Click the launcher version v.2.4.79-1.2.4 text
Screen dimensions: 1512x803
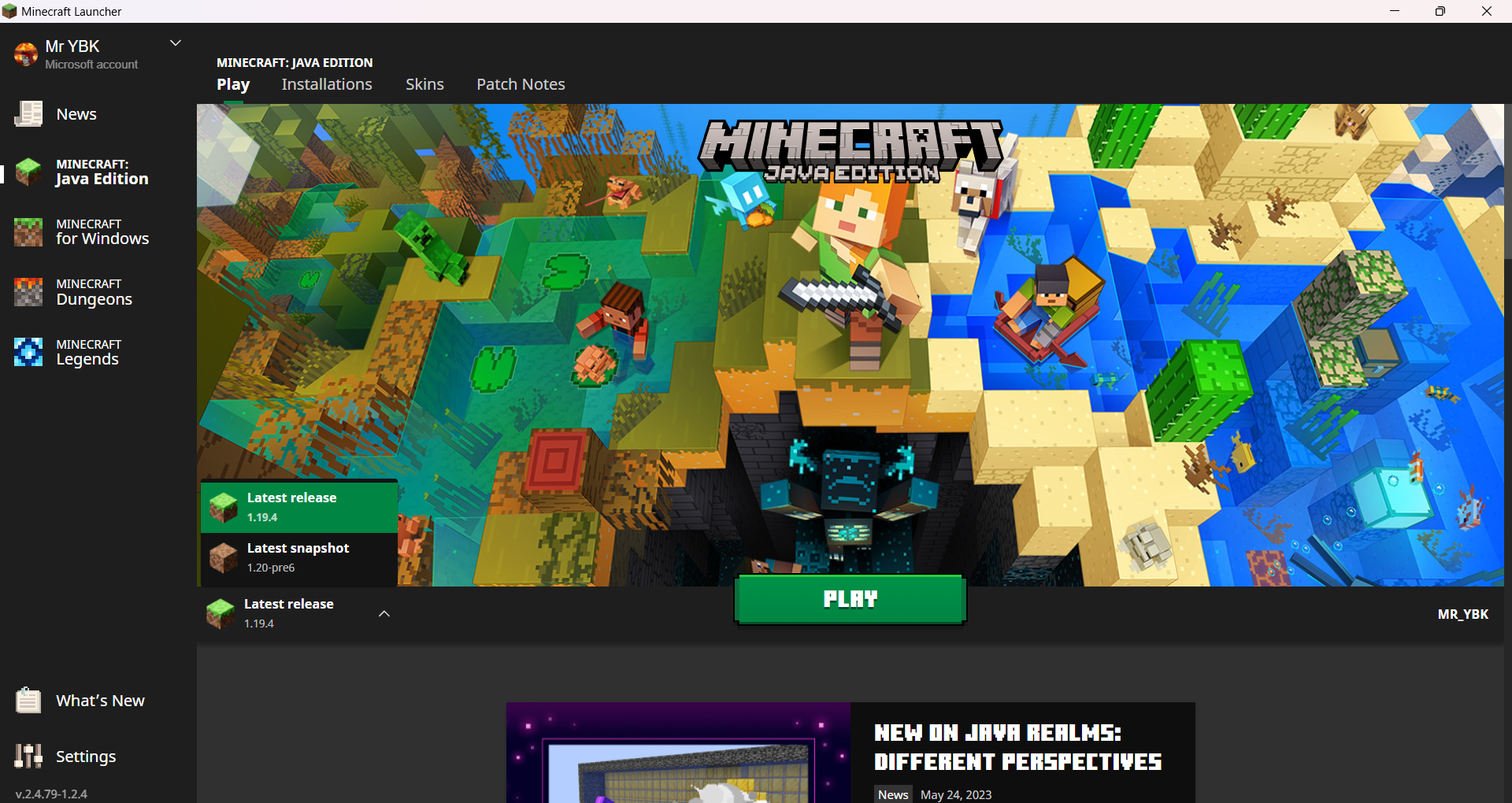tap(51, 794)
